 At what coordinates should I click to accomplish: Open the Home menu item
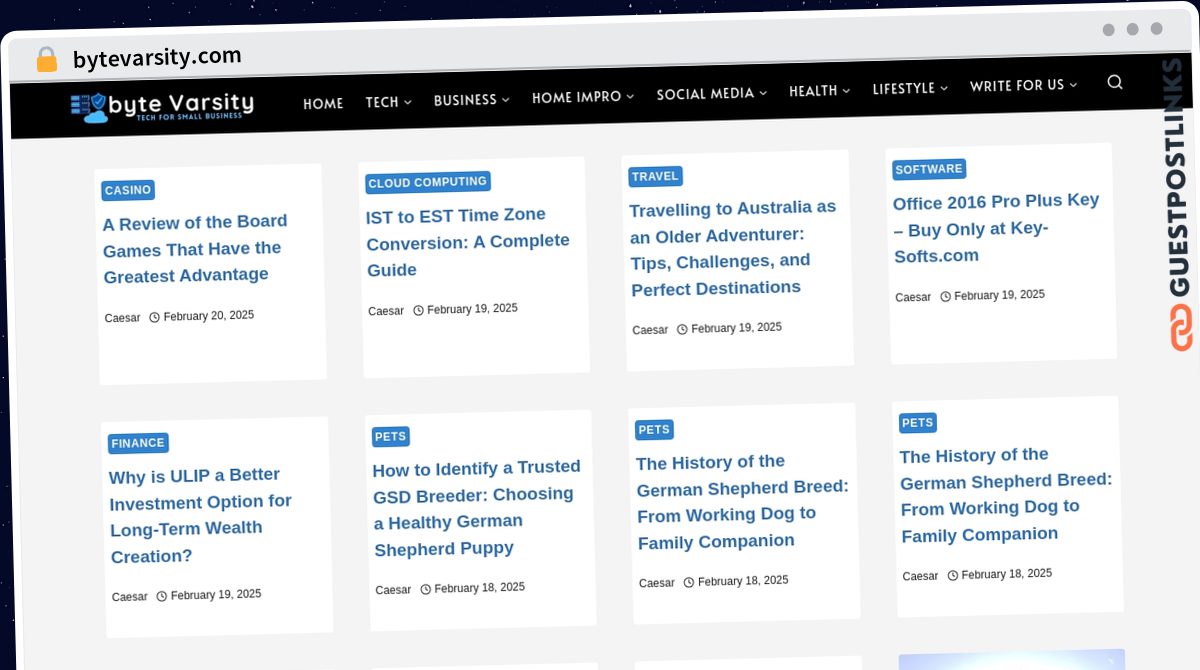[323, 104]
